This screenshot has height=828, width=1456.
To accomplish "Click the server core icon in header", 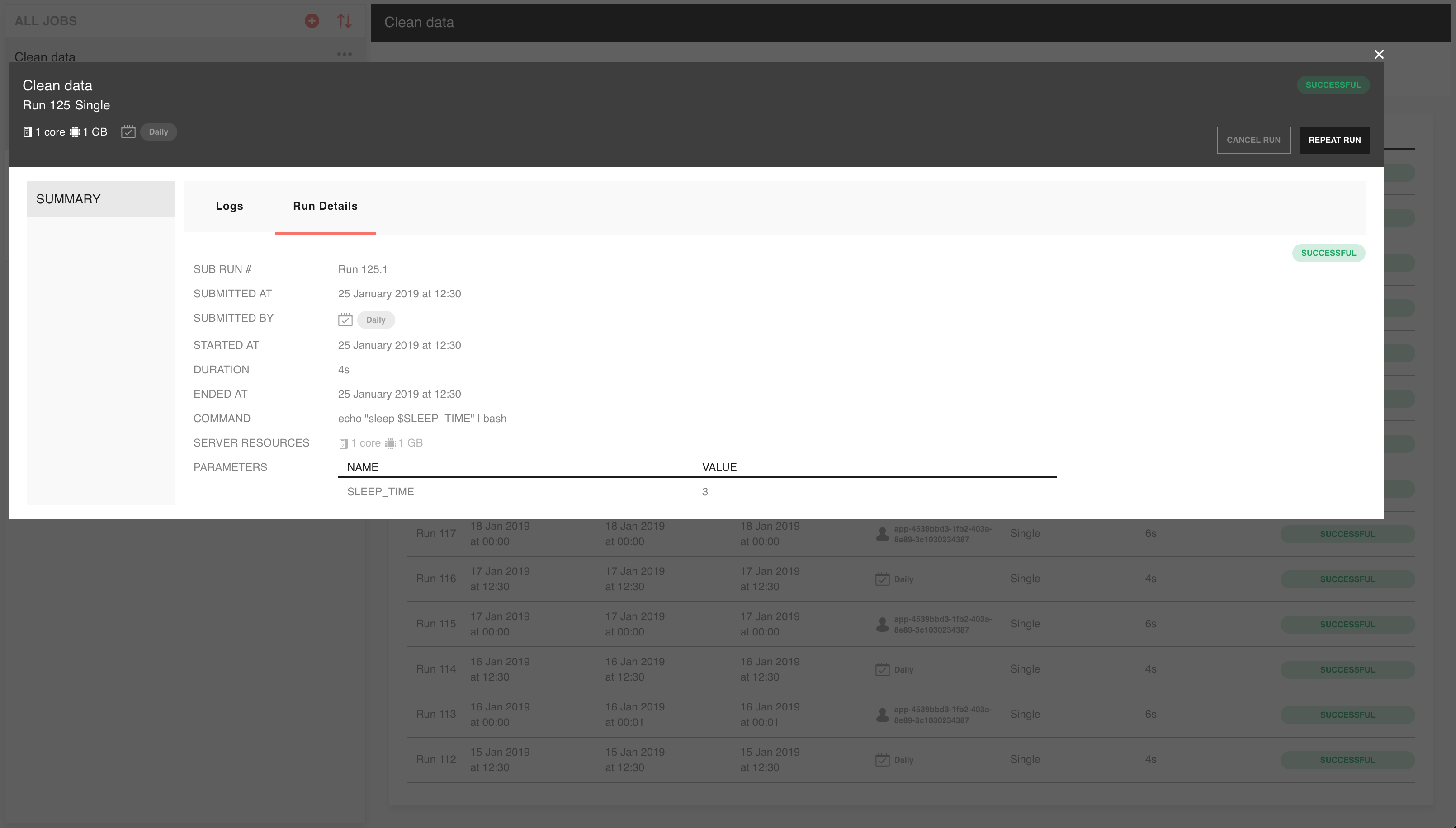I will coord(27,132).
